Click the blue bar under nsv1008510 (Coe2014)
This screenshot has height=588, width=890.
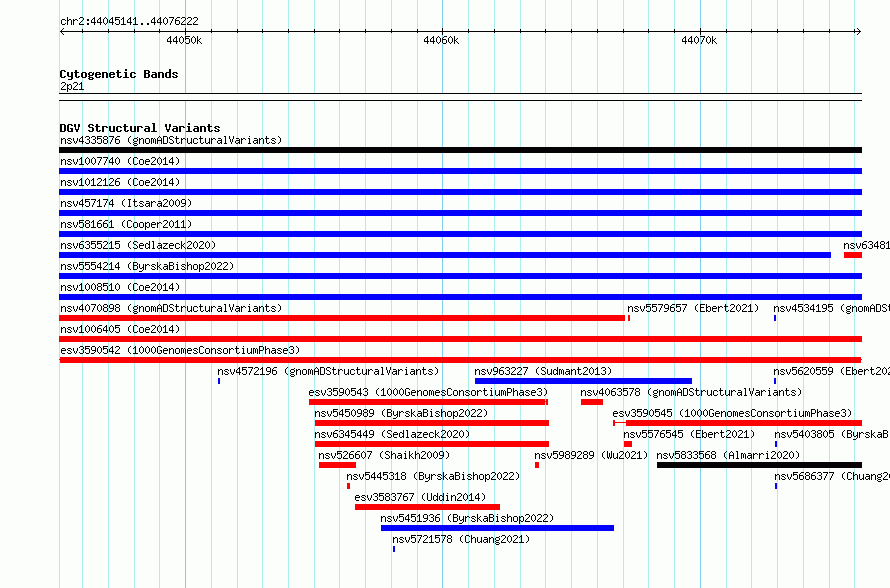click(x=460, y=297)
